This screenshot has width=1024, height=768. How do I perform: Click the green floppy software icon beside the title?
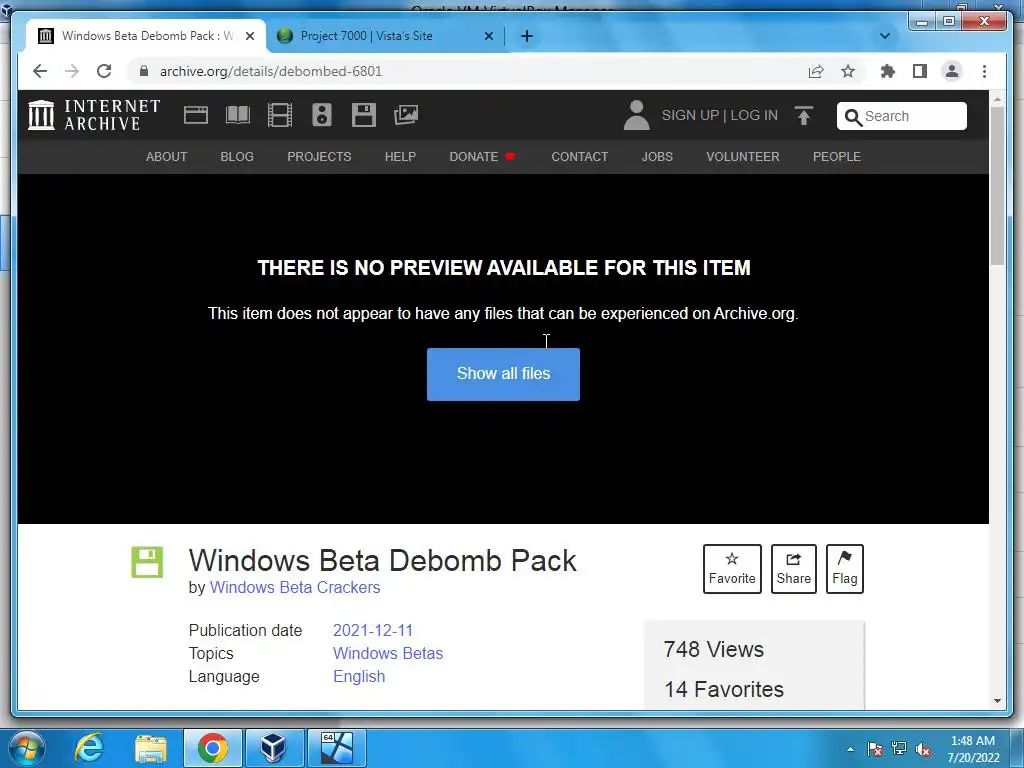(147, 562)
